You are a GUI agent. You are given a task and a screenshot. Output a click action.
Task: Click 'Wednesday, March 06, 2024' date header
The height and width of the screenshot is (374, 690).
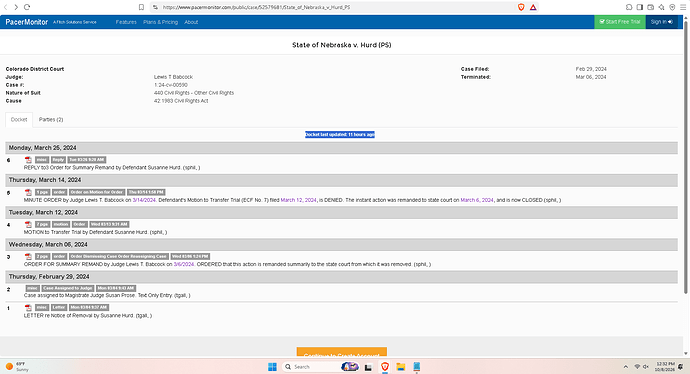[x=48, y=245]
